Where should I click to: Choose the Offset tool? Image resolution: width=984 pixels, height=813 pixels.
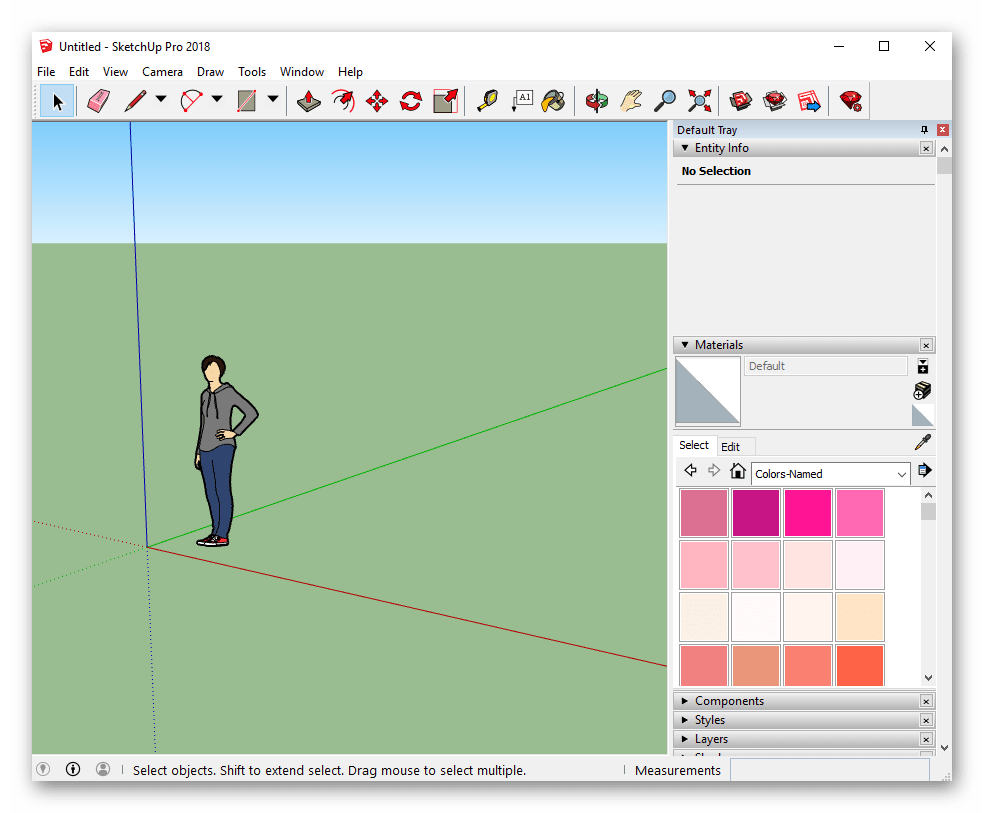click(x=343, y=101)
